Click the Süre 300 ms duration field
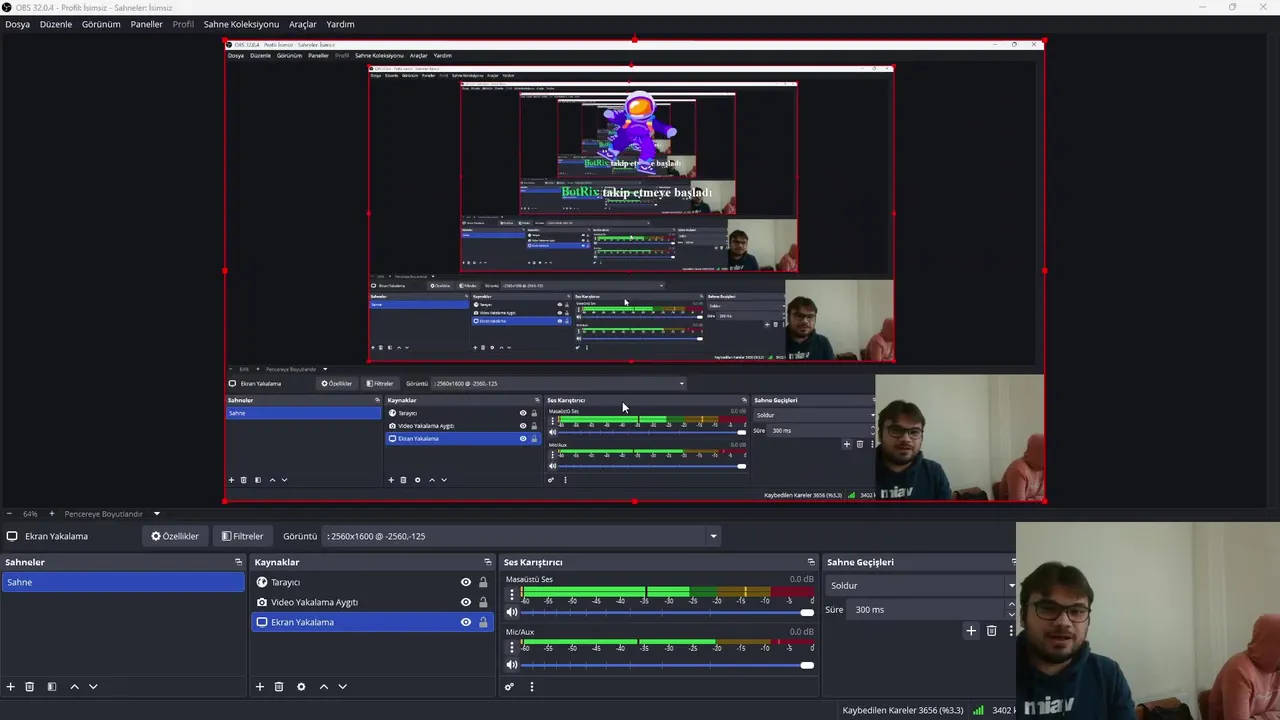Image resolution: width=1280 pixels, height=720 pixels. point(932,609)
